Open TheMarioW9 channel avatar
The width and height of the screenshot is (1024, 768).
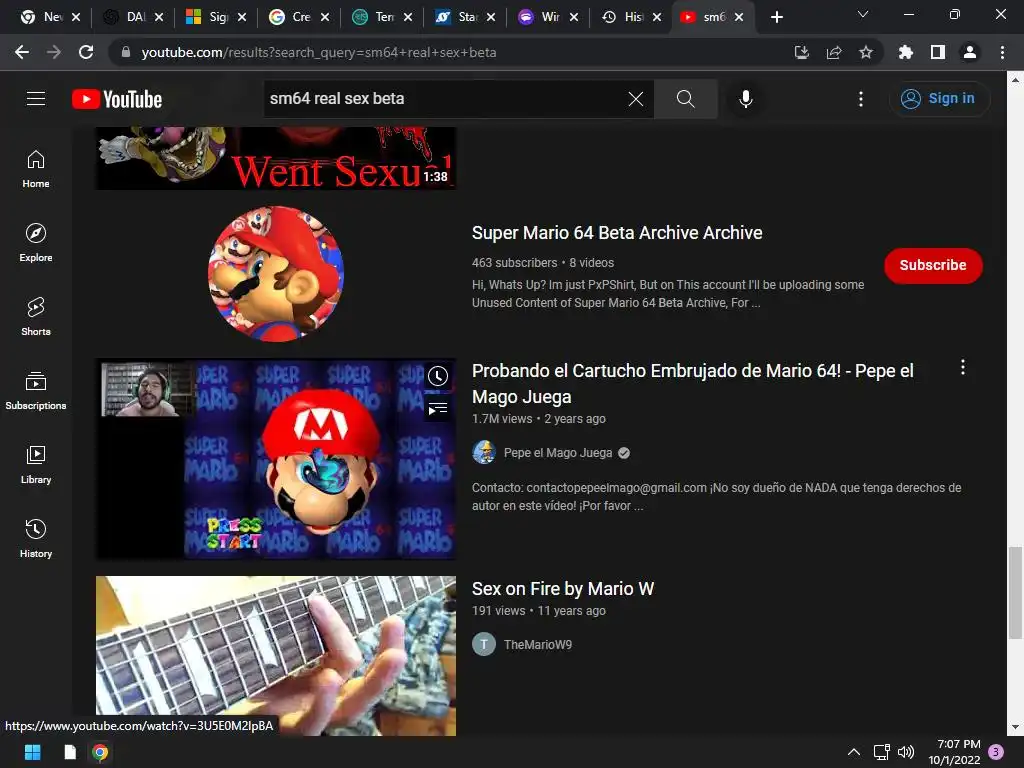pyautogui.click(x=484, y=645)
